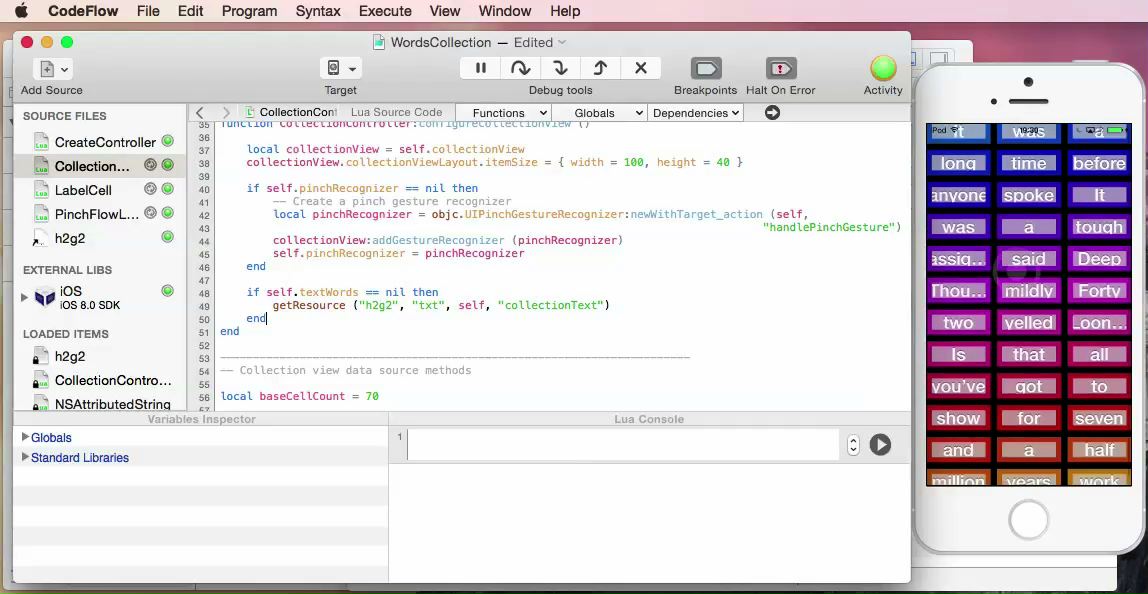Screen dimensions: 1148x594
Task: Open the View menu
Action: (444, 11)
